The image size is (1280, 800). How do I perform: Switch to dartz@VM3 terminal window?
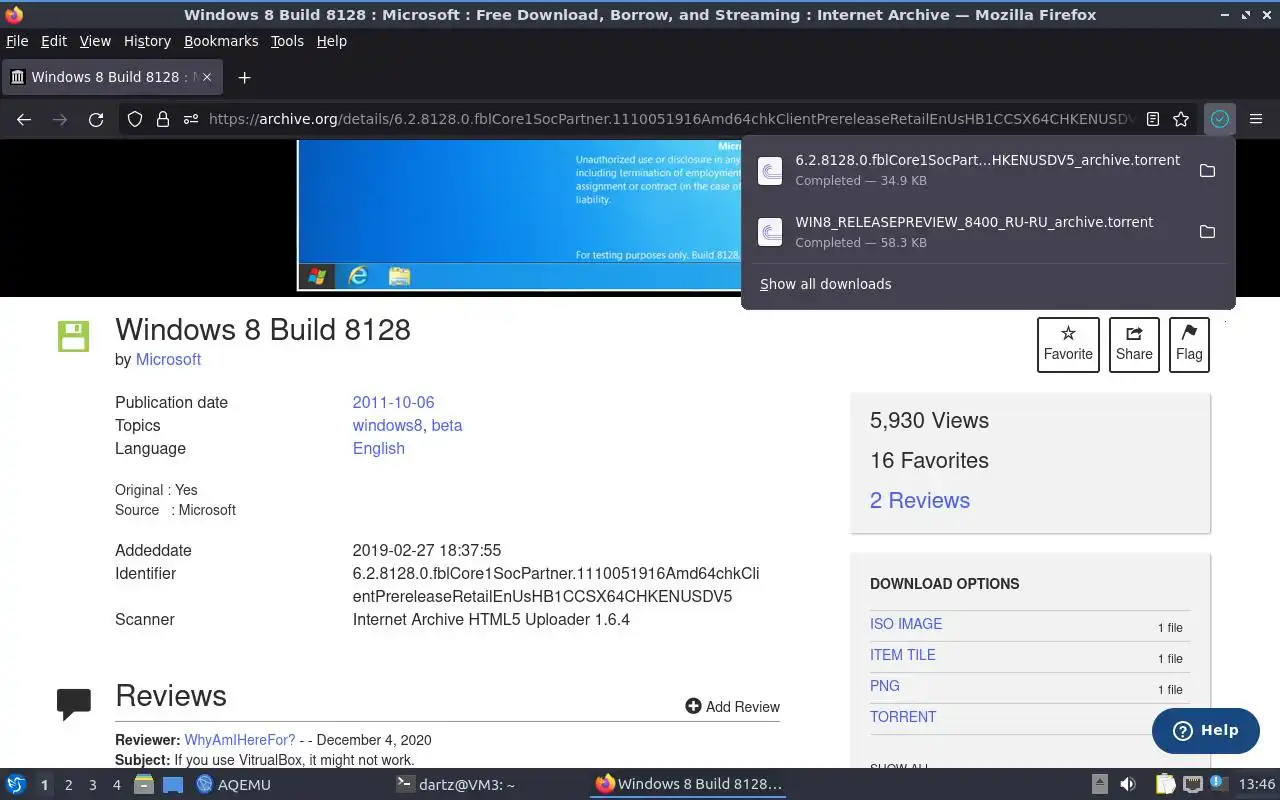[x=456, y=784]
